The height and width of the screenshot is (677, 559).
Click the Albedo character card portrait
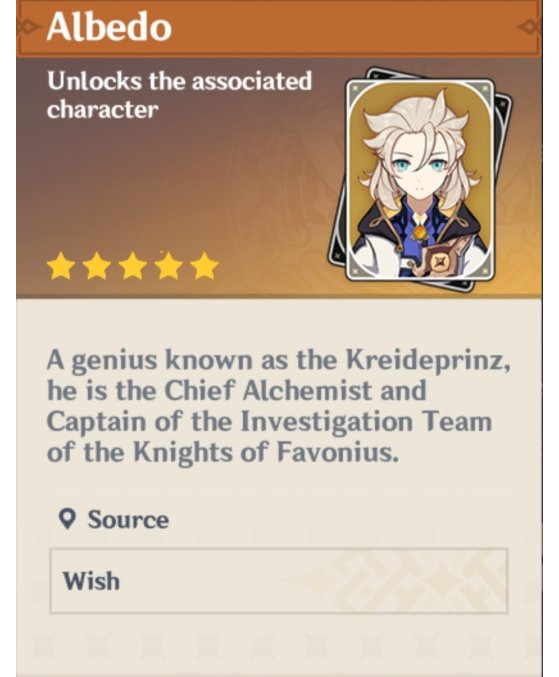(420, 179)
